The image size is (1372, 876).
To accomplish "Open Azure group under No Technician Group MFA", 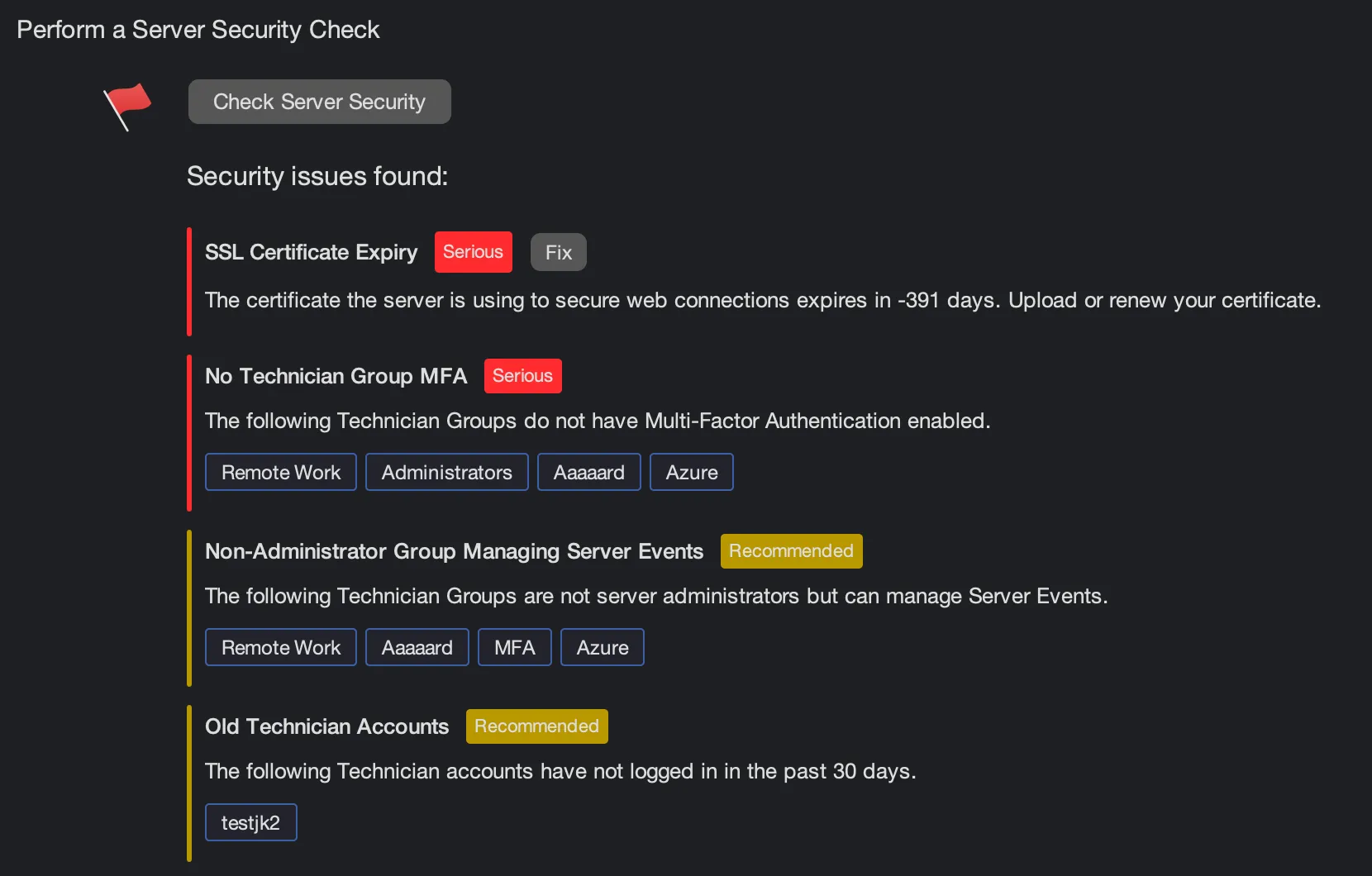I will click(x=691, y=472).
